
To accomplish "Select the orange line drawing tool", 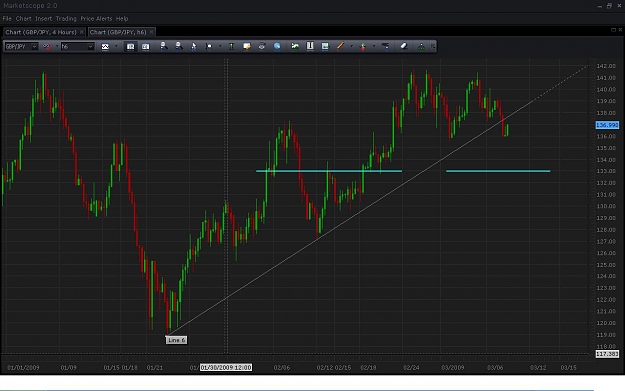I will click(340, 46).
